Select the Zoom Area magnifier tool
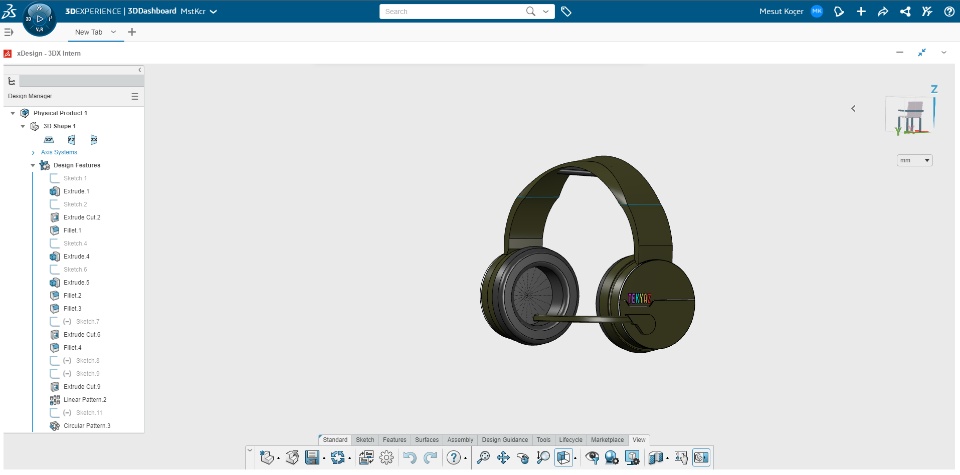Viewport: 960px width, 475px height. (x=543, y=457)
